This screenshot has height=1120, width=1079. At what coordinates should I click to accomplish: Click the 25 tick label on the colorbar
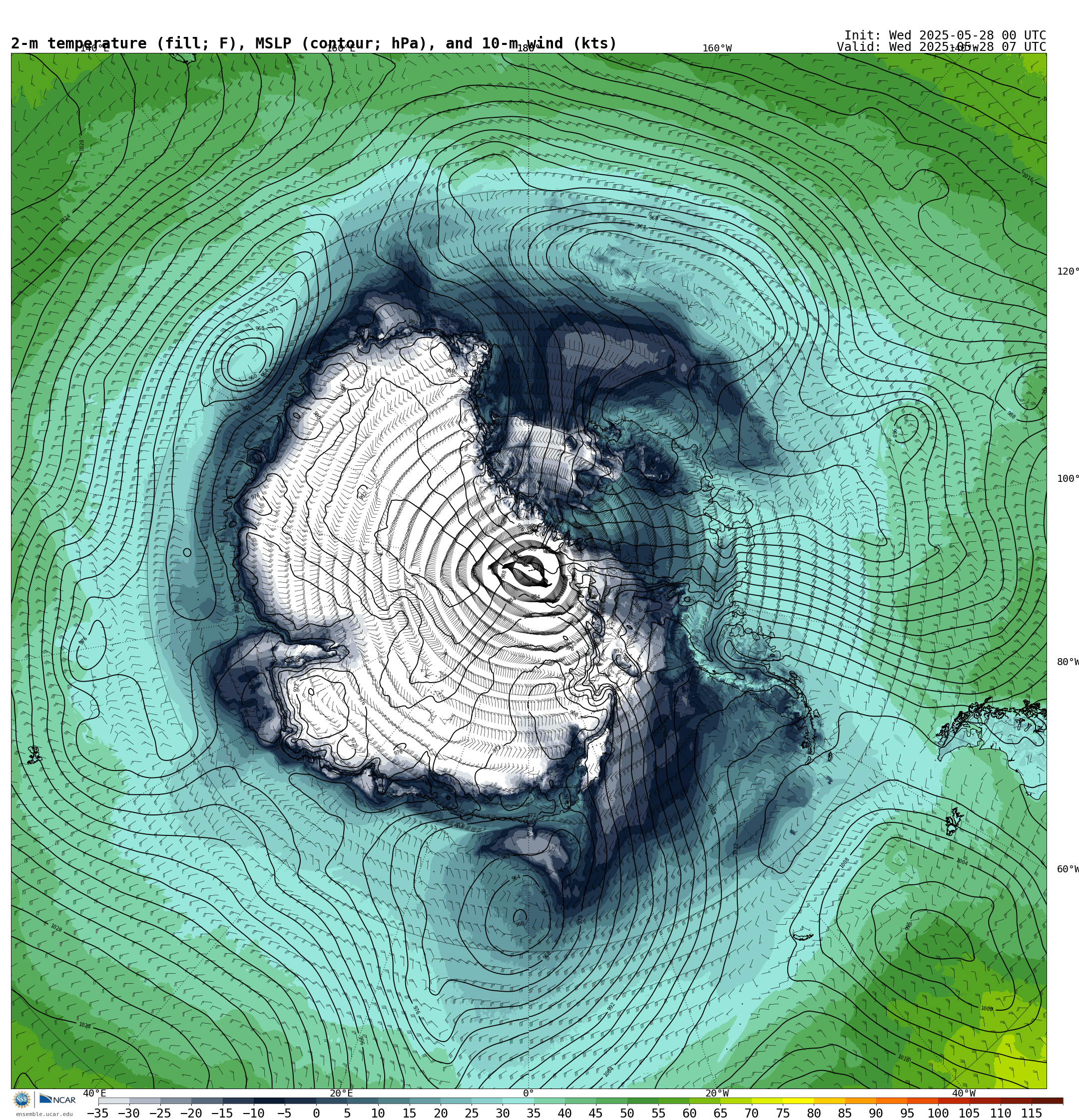pyautogui.click(x=471, y=1113)
